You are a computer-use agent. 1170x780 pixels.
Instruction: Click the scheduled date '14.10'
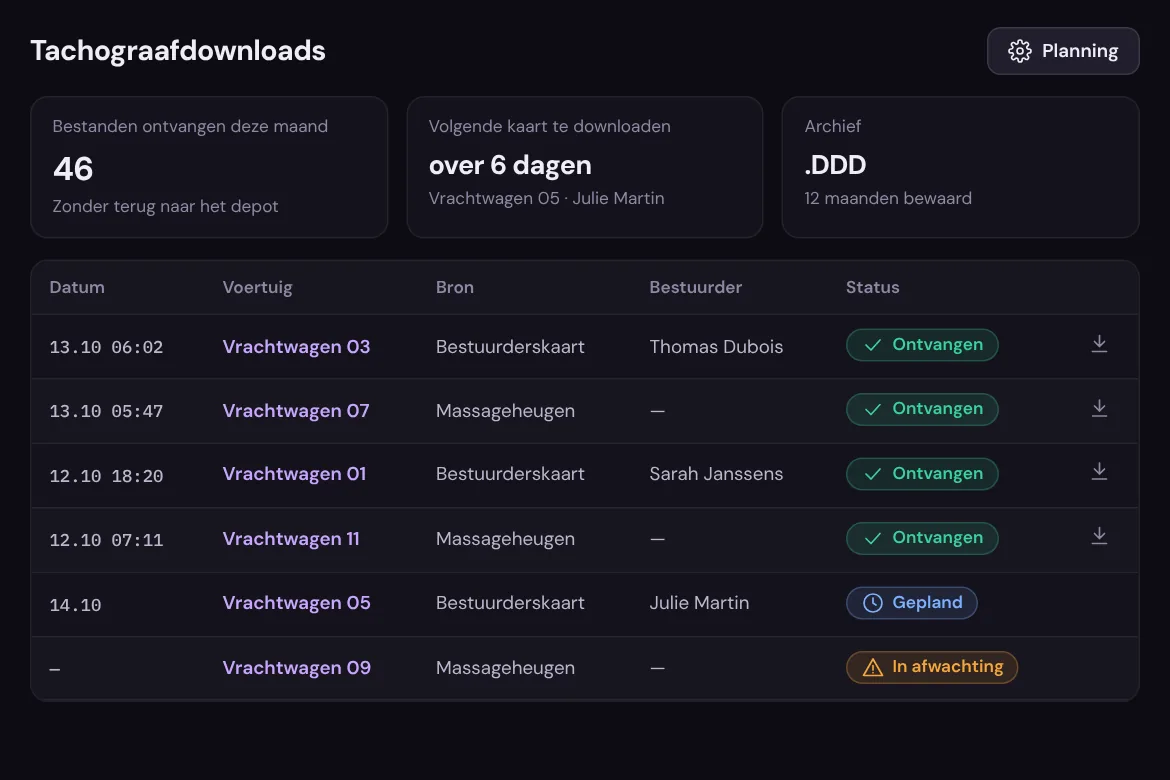click(x=75, y=605)
